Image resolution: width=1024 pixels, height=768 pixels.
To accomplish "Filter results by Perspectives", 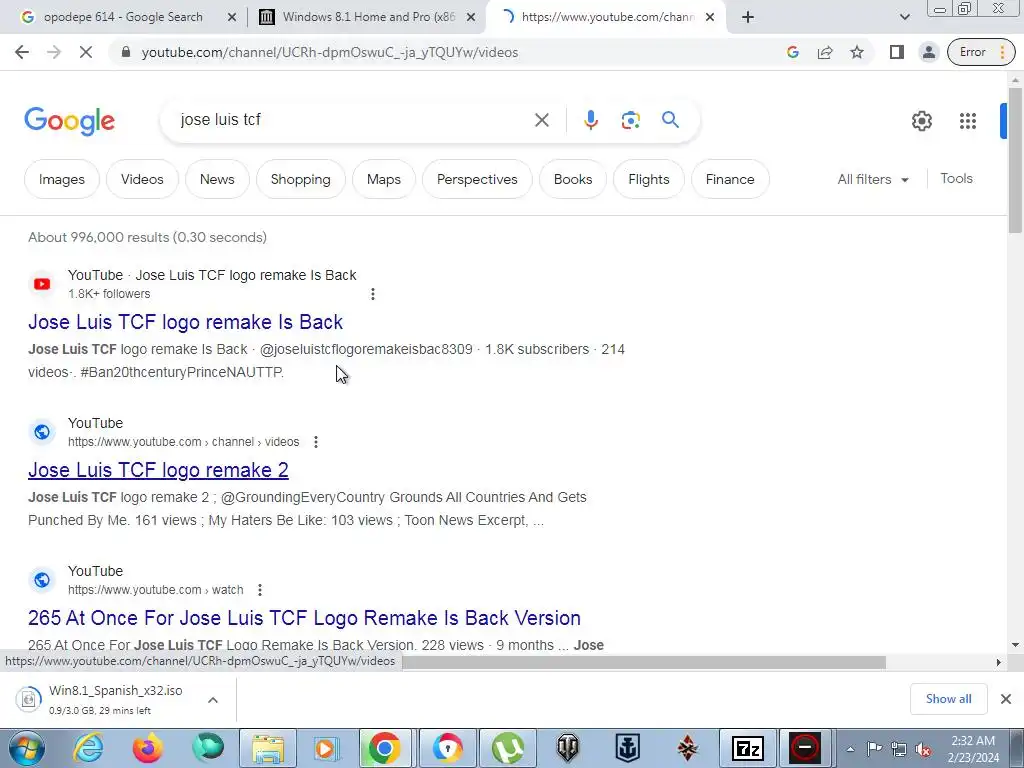I will [477, 179].
